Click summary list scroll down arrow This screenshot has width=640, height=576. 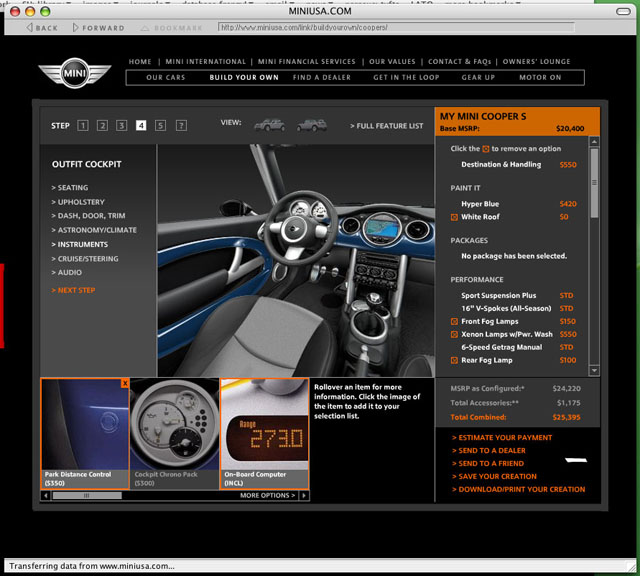pyautogui.click(x=594, y=371)
